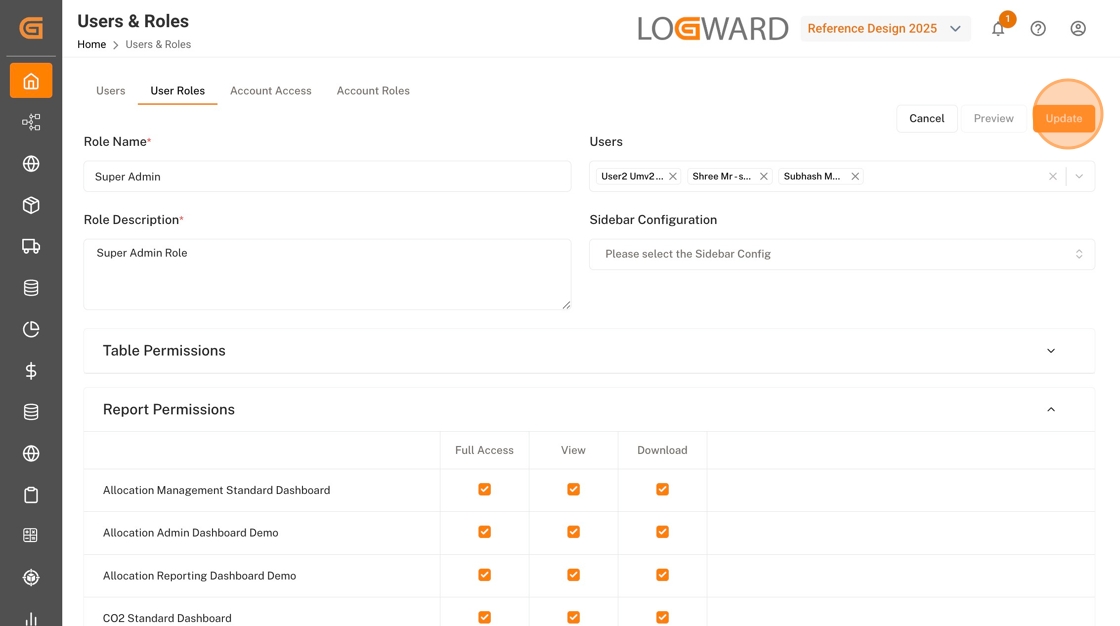This screenshot has height=626, width=1120.
Task: Edit the Role Description text area
Action: point(327,274)
